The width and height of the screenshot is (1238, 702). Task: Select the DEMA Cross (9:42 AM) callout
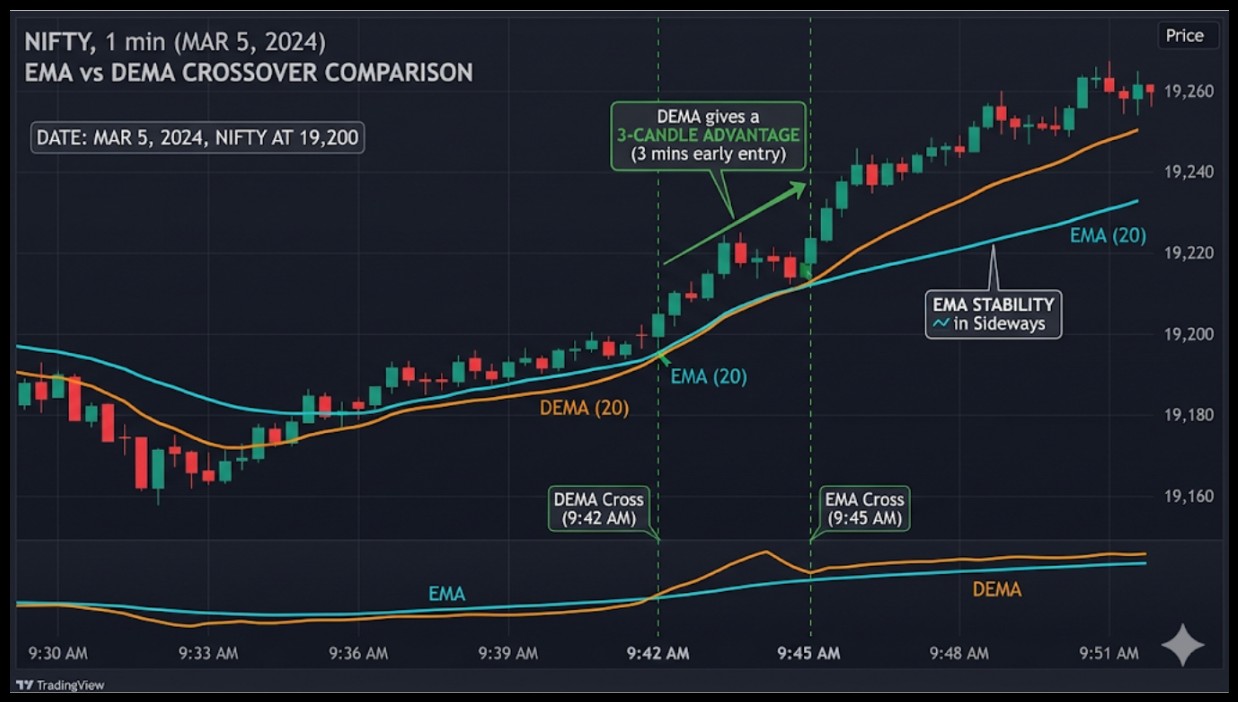pyautogui.click(x=599, y=509)
